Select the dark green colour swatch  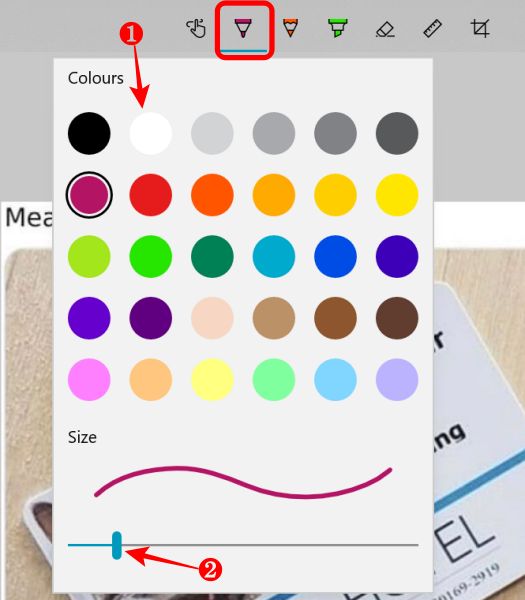click(212, 256)
